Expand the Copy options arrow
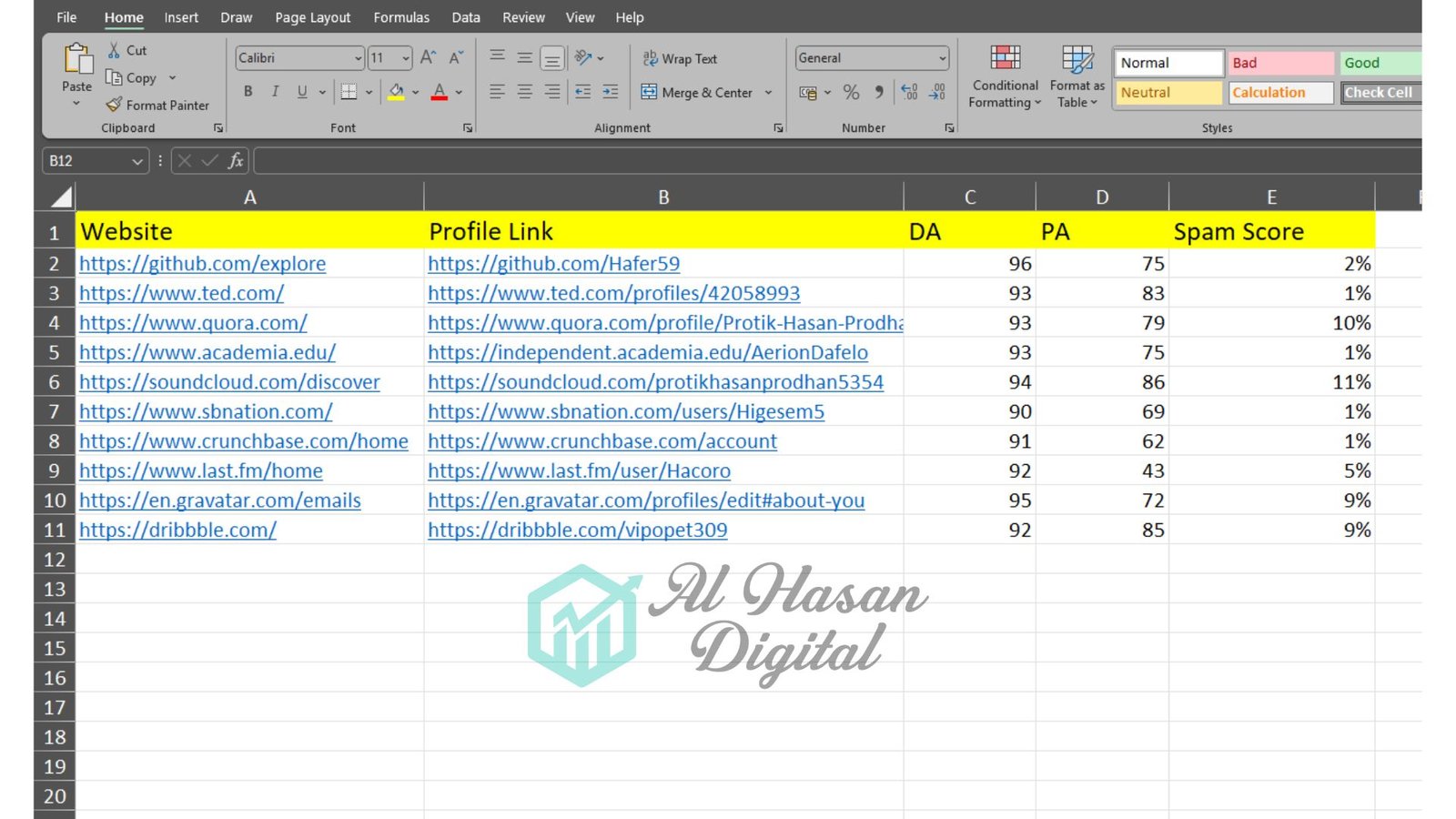1456x819 pixels. (172, 77)
